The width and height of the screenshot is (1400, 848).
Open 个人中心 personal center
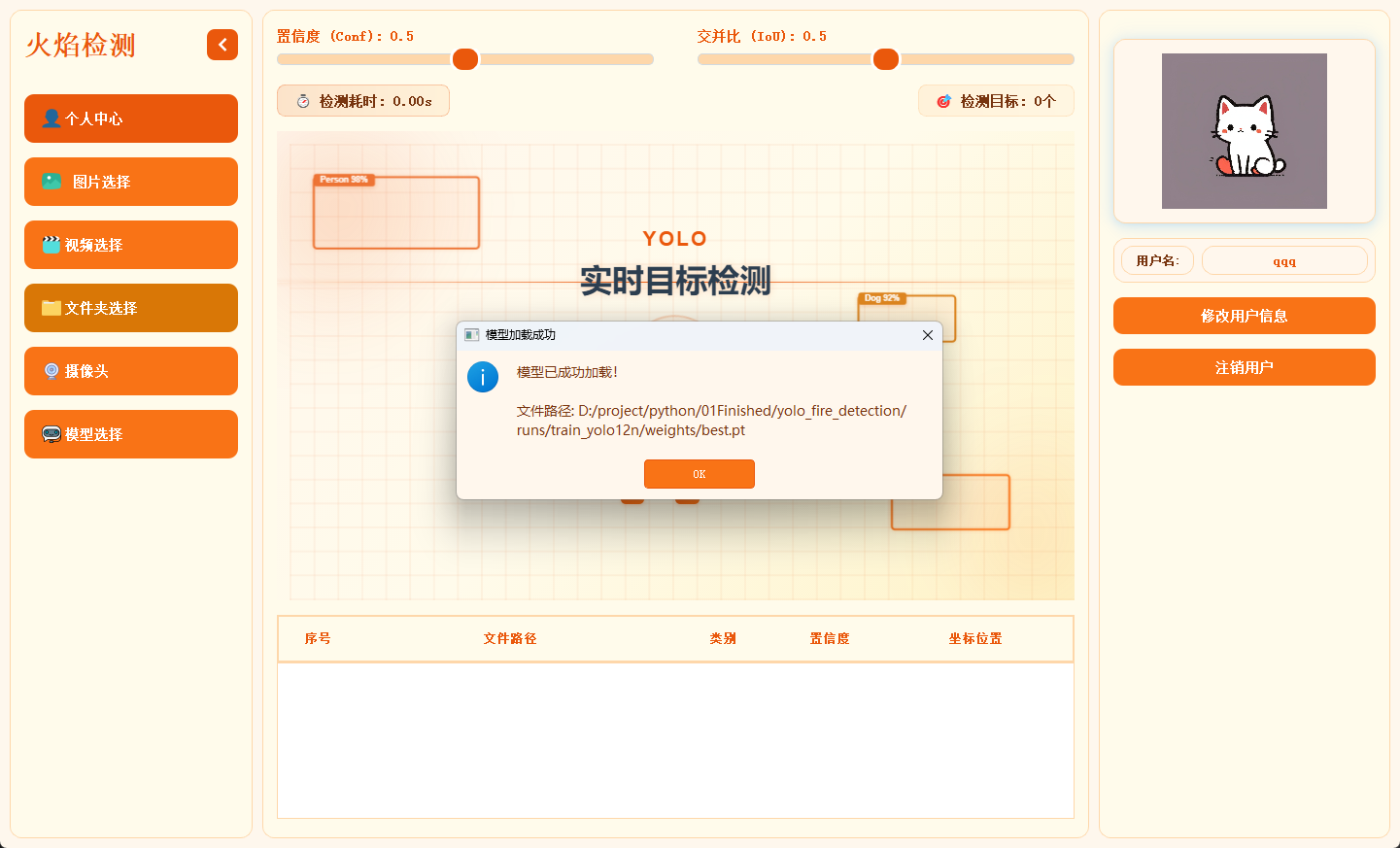131,119
